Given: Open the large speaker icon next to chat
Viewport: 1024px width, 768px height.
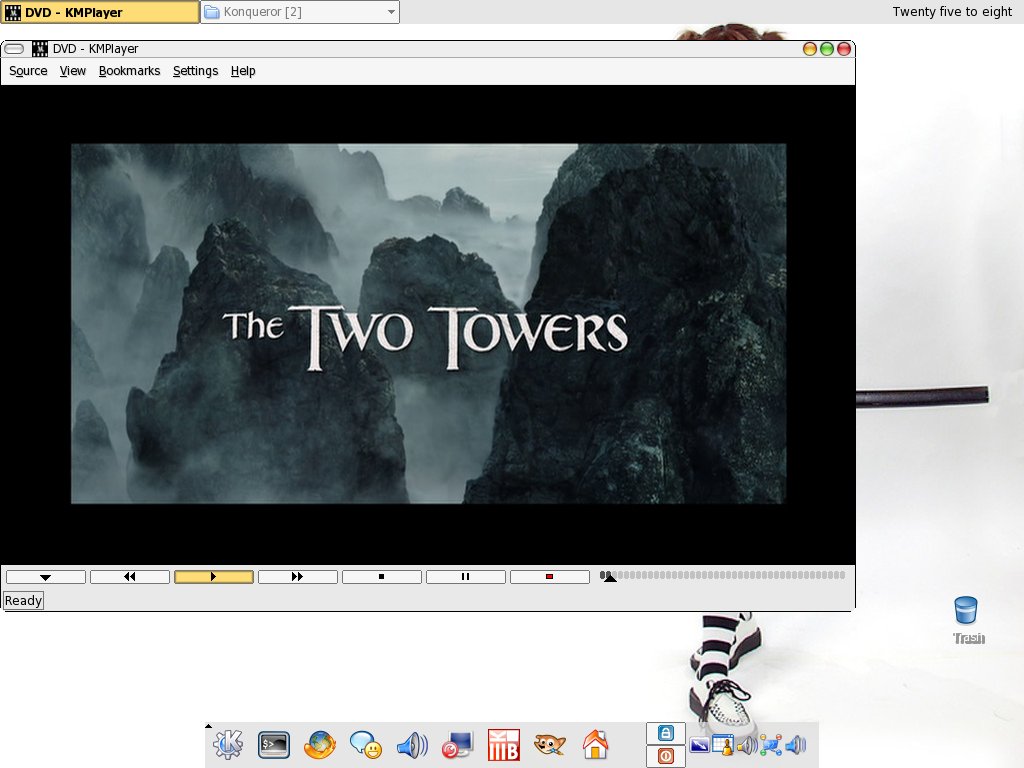Looking at the screenshot, I should click(x=412, y=744).
